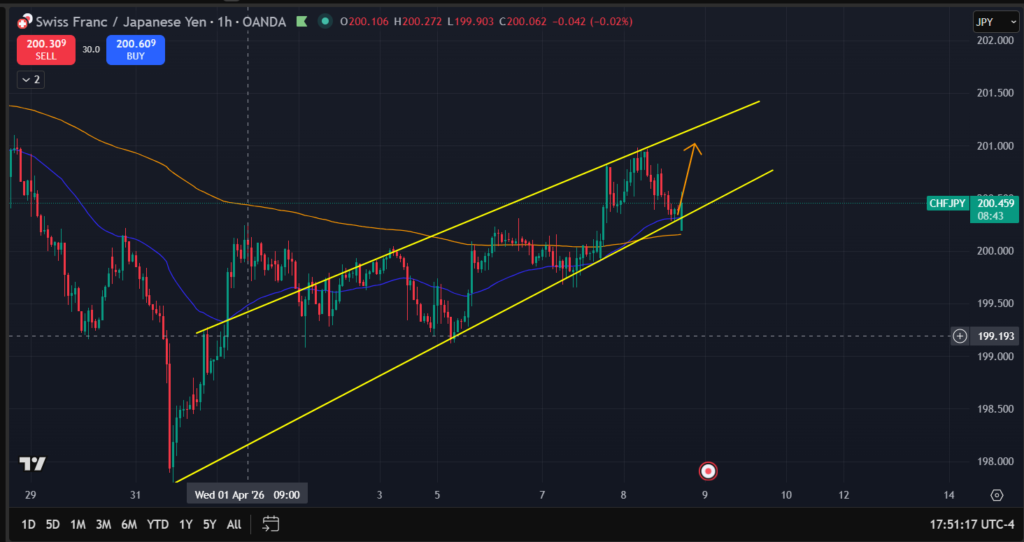Click the date 14 on the time axis
Viewport: 1024px width, 542px height.
(949, 496)
